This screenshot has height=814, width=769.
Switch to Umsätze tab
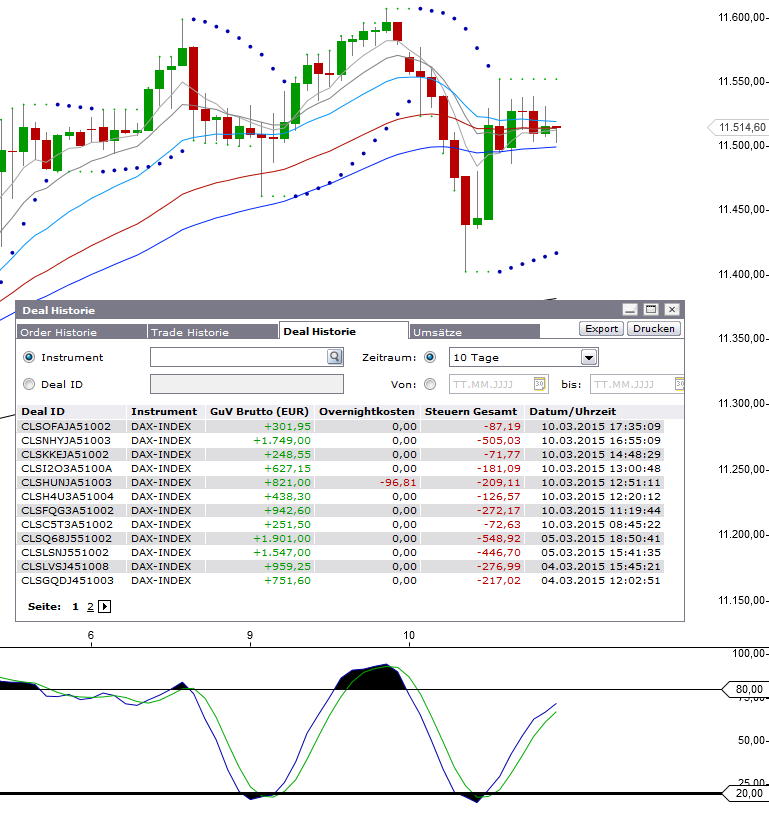475,332
